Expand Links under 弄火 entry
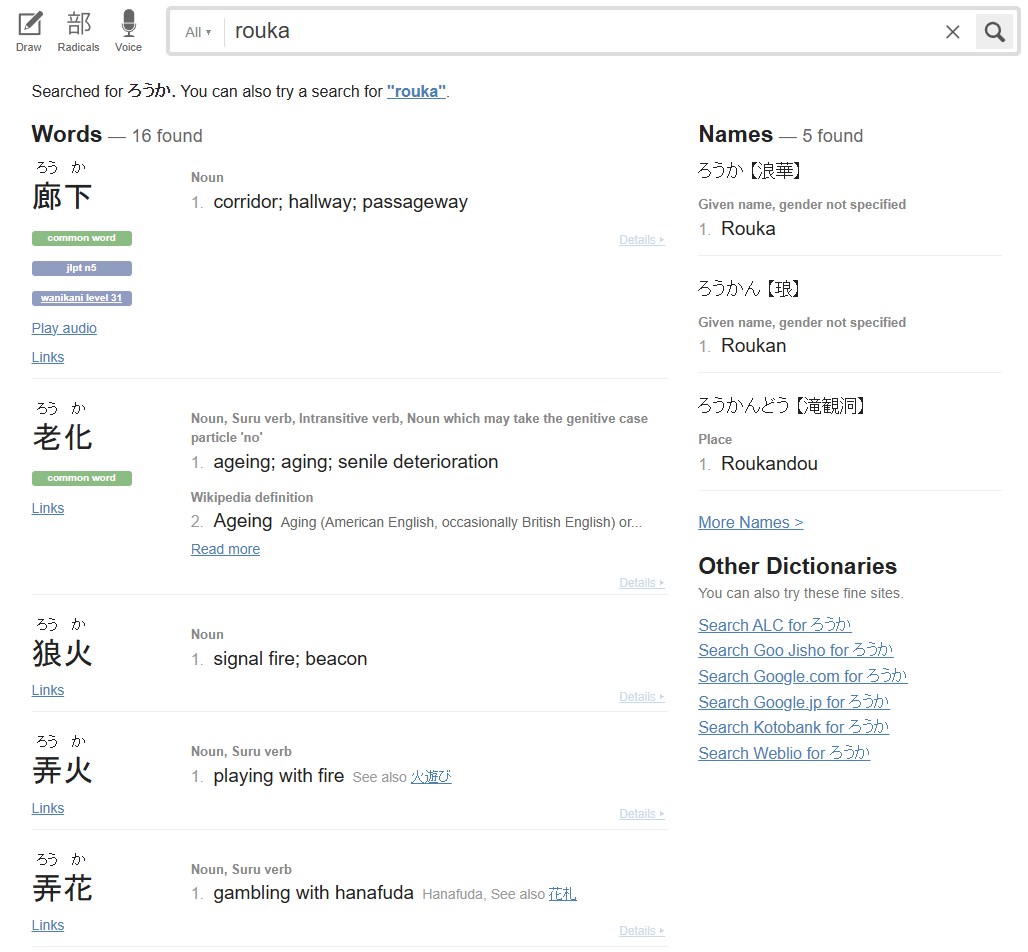 (48, 808)
